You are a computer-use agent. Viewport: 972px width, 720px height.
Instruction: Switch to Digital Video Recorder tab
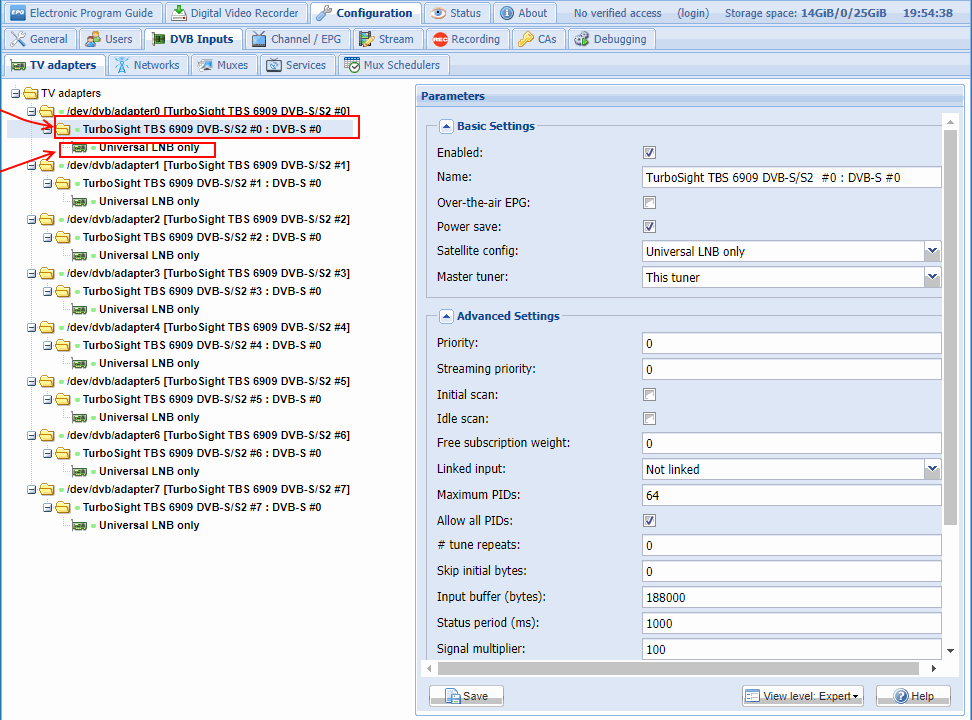[235, 13]
